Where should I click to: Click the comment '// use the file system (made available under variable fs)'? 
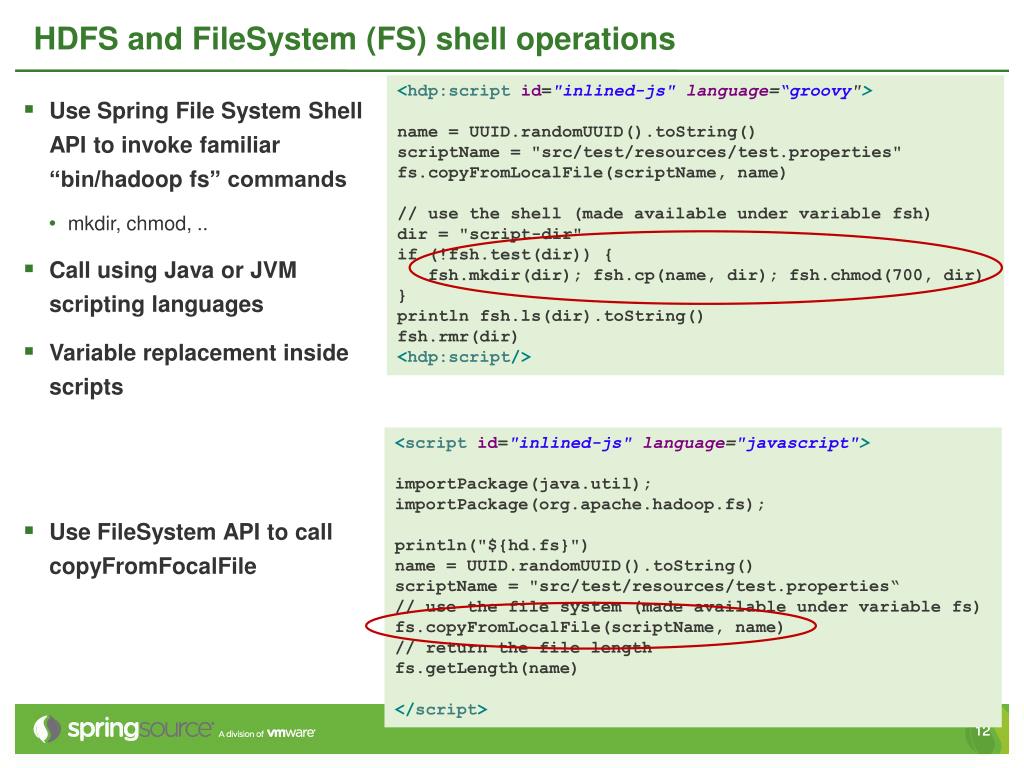point(687,607)
